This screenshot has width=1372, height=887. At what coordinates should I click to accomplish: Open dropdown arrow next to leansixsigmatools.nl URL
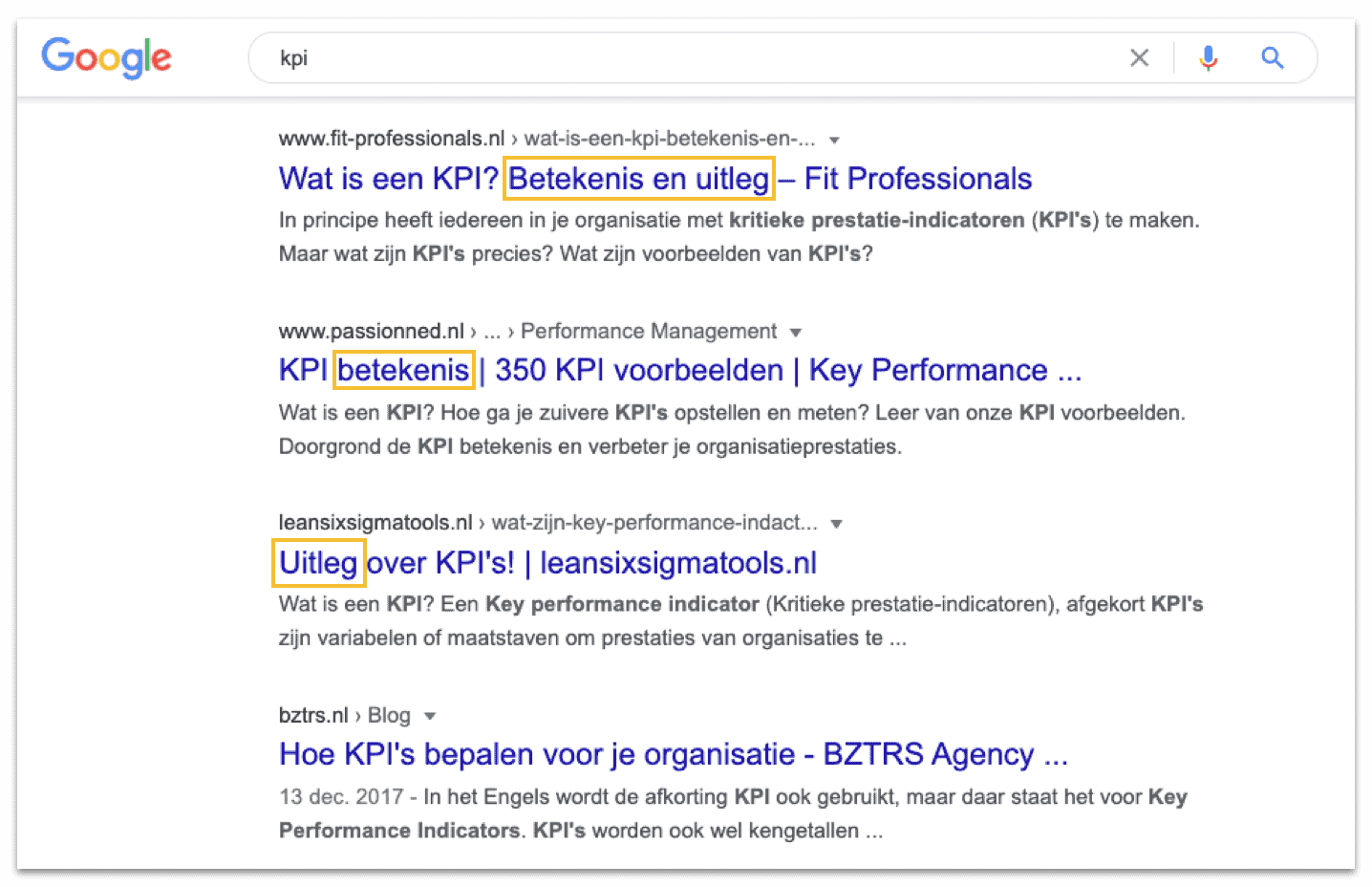(837, 524)
